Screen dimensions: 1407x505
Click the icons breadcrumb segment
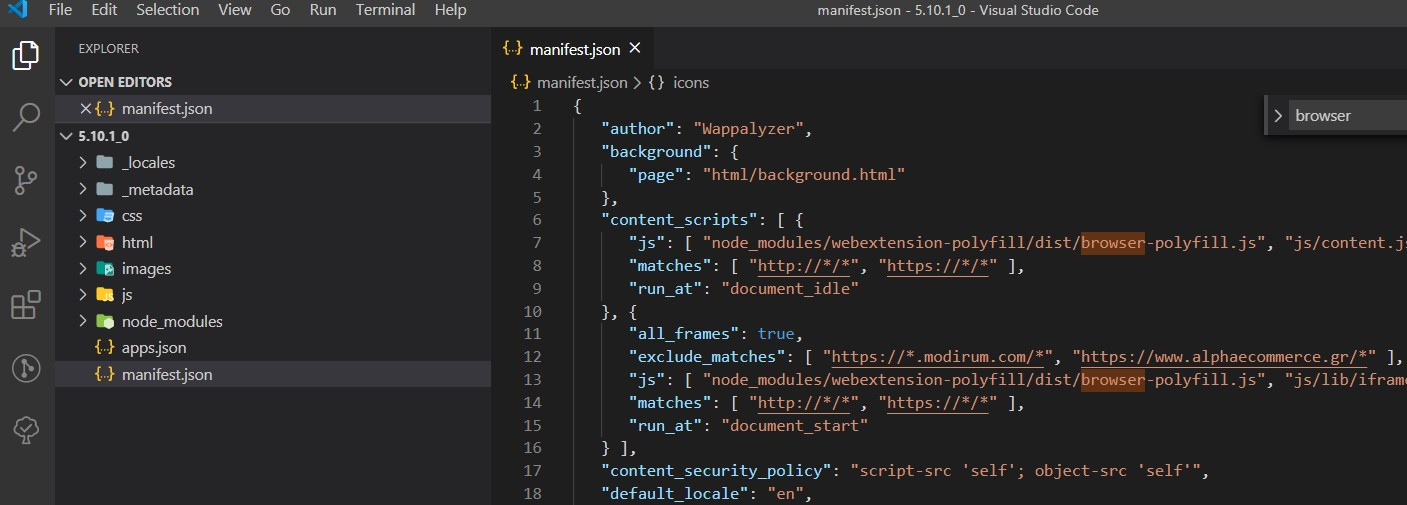(691, 83)
